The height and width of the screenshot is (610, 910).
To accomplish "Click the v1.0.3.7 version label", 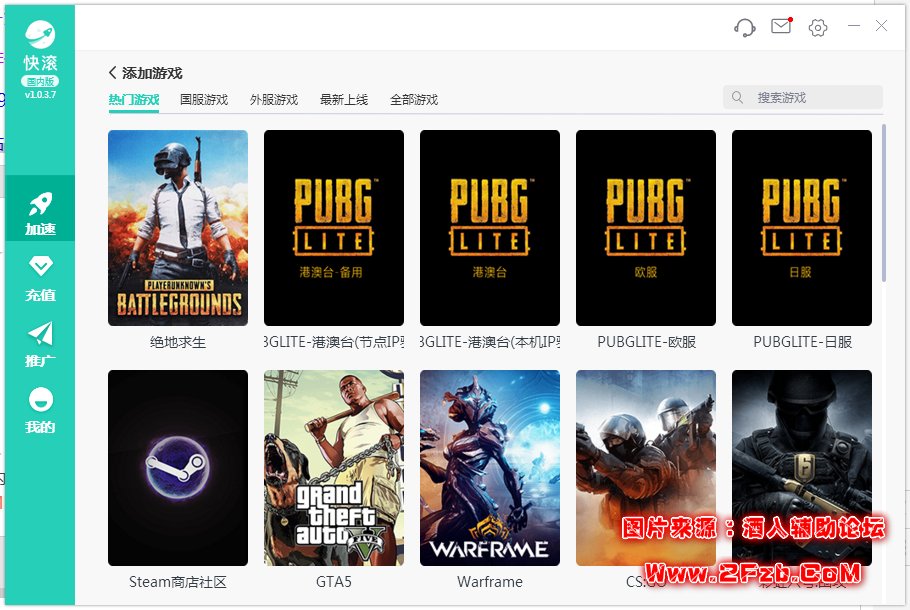I will pyautogui.click(x=40, y=95).
